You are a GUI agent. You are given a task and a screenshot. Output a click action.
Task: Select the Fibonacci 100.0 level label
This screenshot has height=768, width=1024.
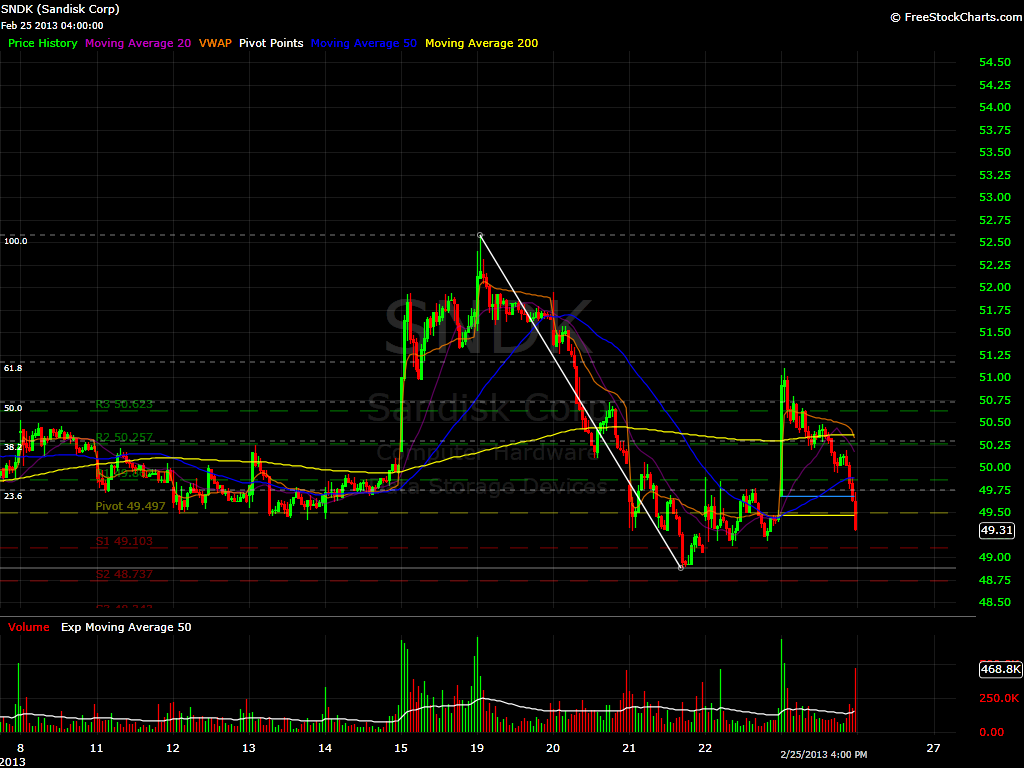click(x=15, y=241)
